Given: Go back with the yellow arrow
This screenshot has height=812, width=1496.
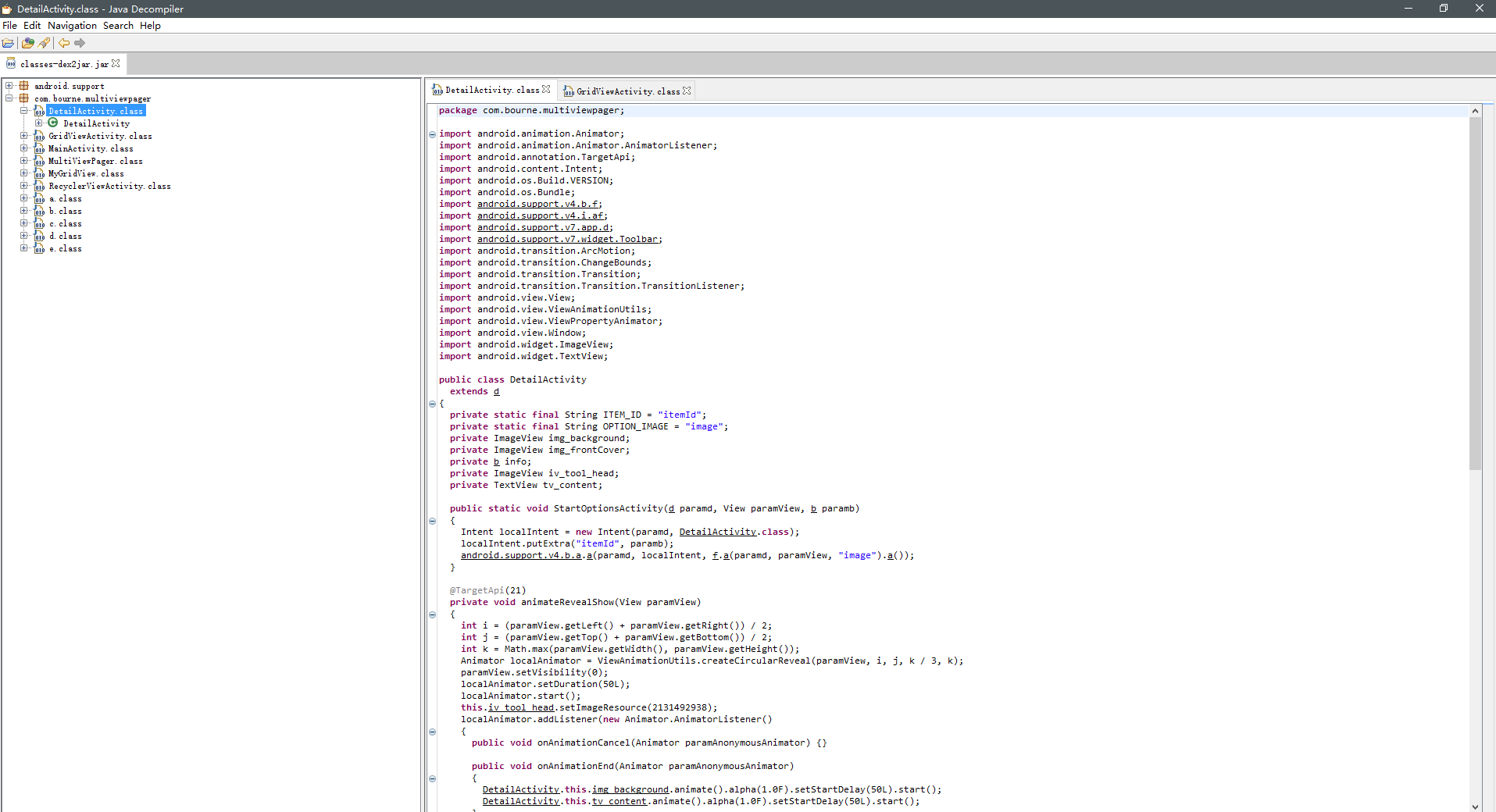Looking at the screenshot, I should 64,43.
